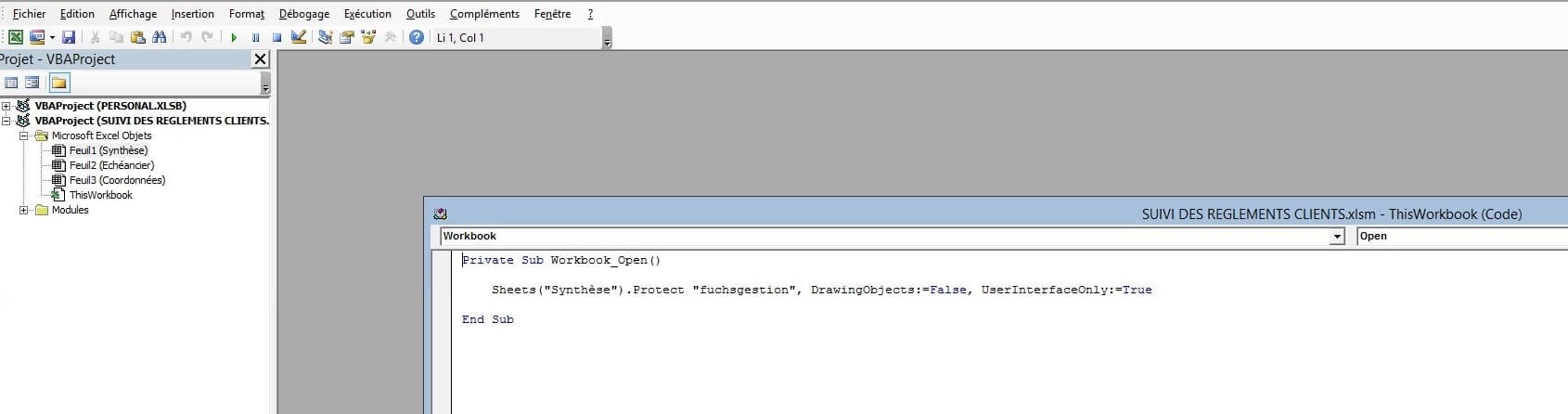
Task: Pause execution with the Break icon
Action: coord(255,37)
